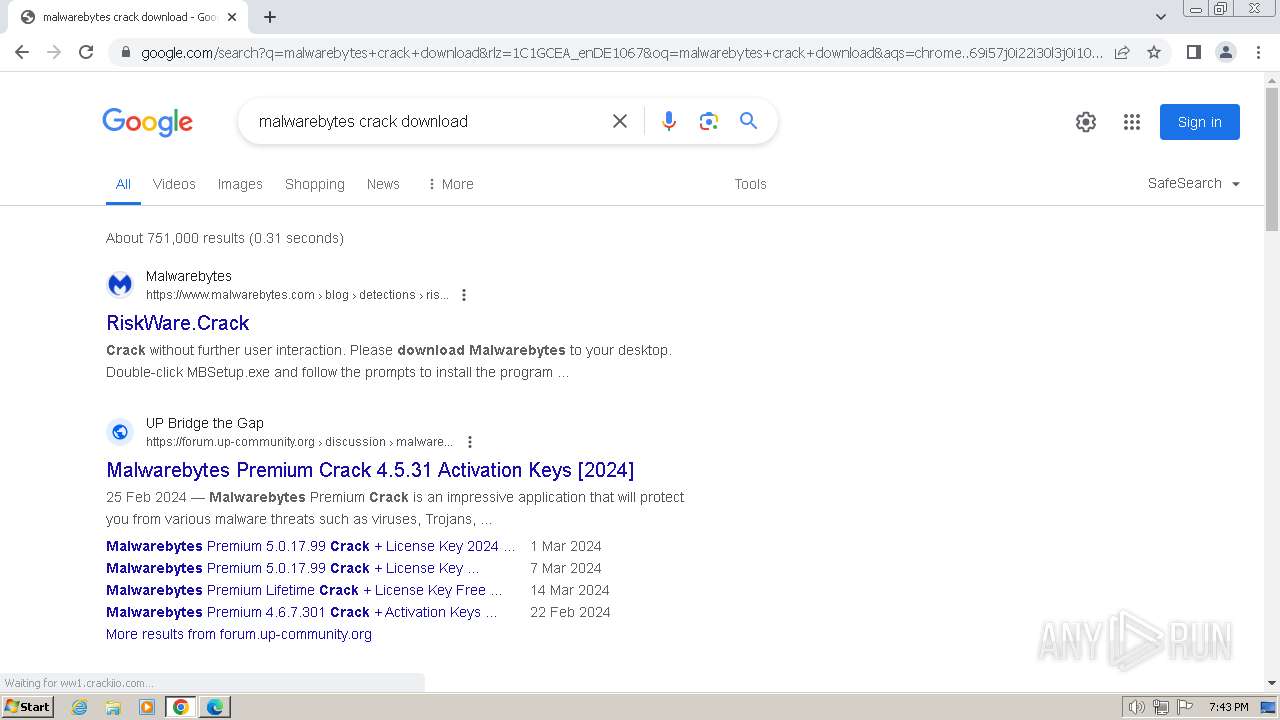Click the scrollbar down arrow
The height and width of the screenshot is (720, 1280).
tap(1272, 683)
